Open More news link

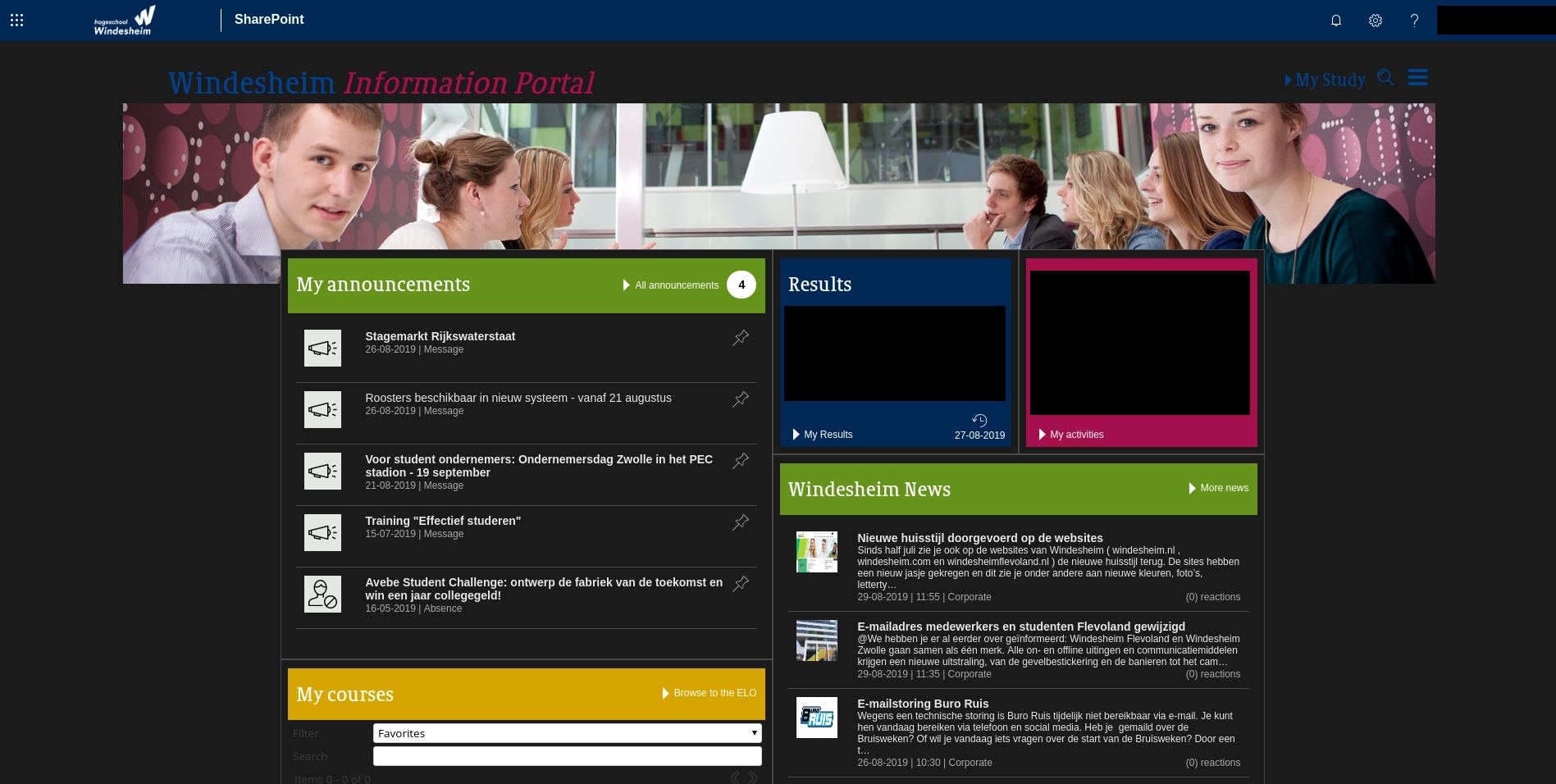click(1219, 488)
